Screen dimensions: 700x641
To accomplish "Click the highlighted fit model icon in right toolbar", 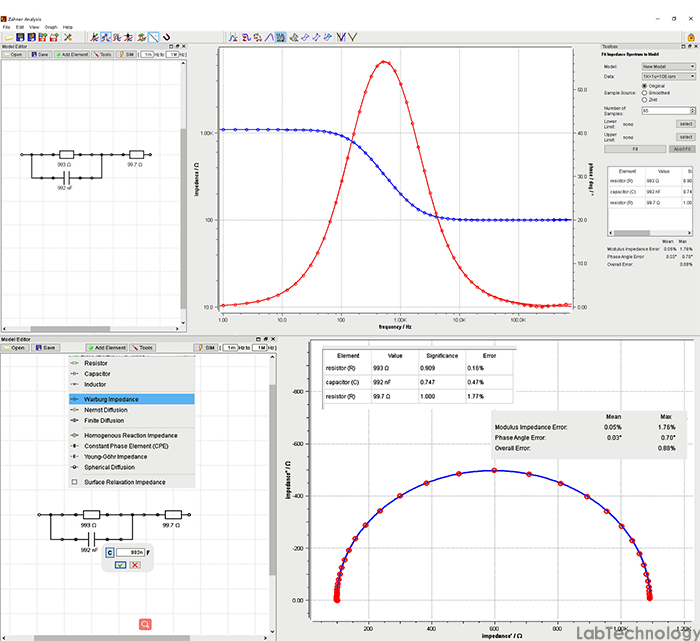I will tap(280, 37).
